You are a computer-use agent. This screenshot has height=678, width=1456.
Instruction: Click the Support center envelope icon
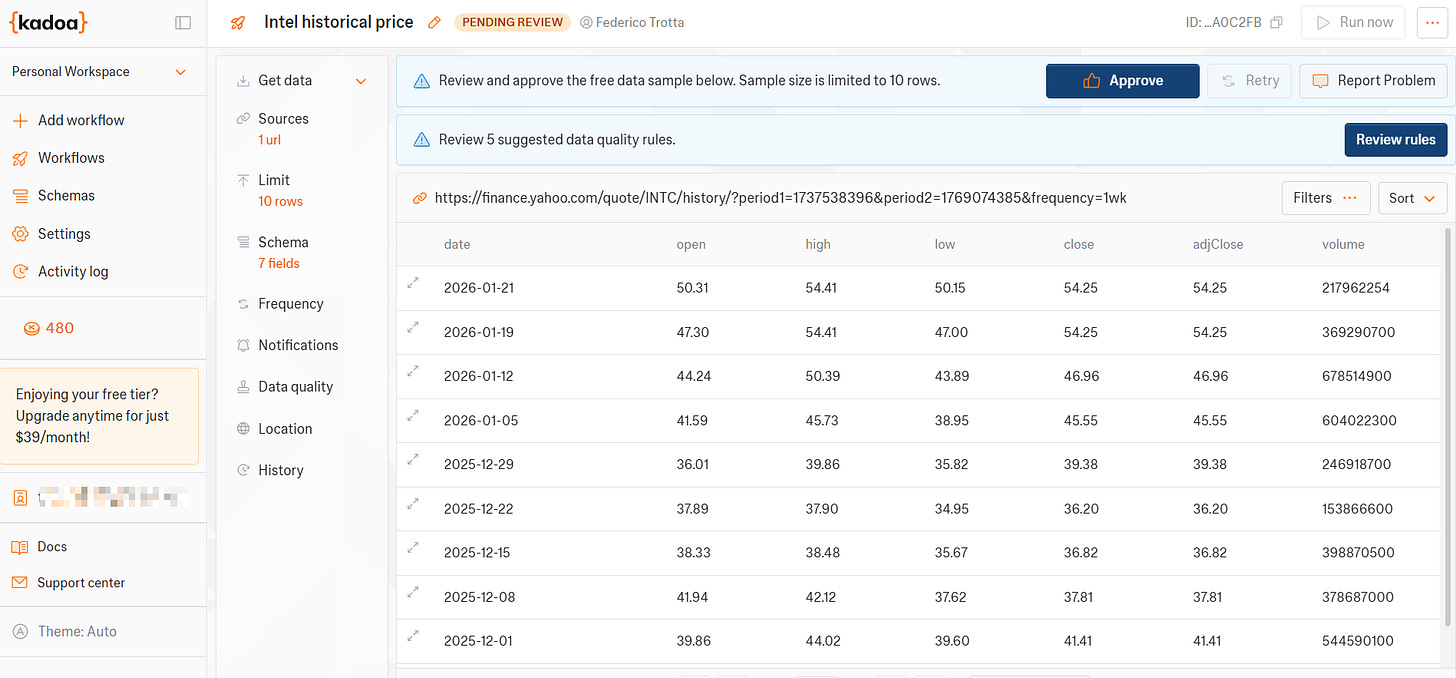(19, 583)
